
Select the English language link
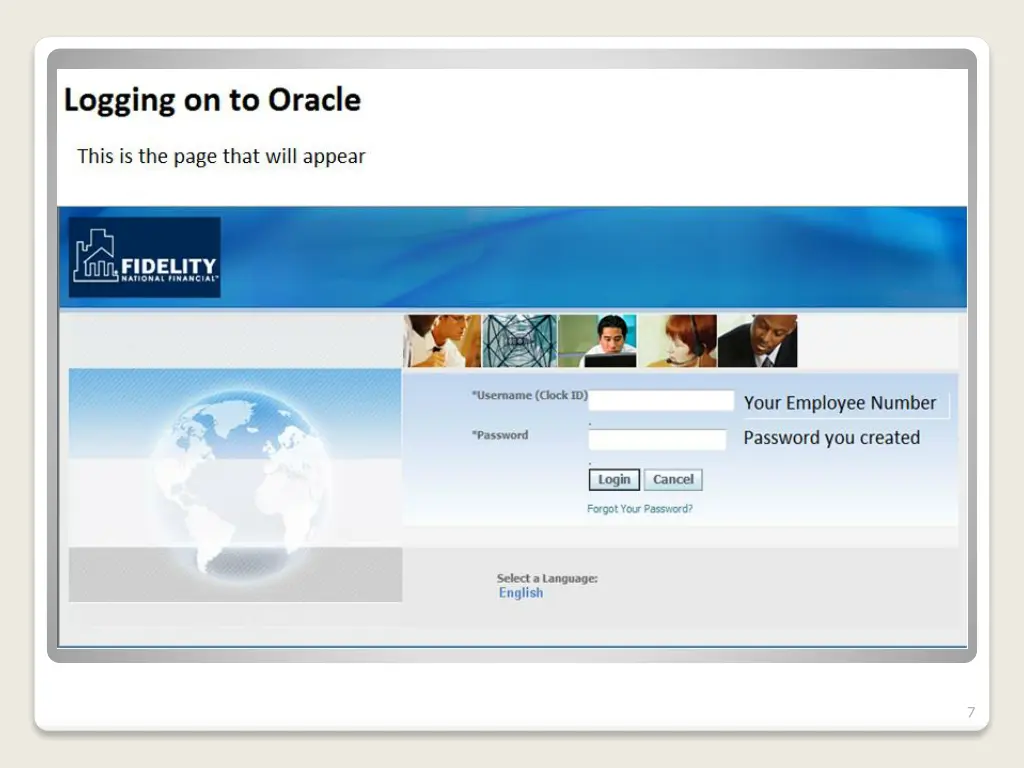tap(520, 592)
